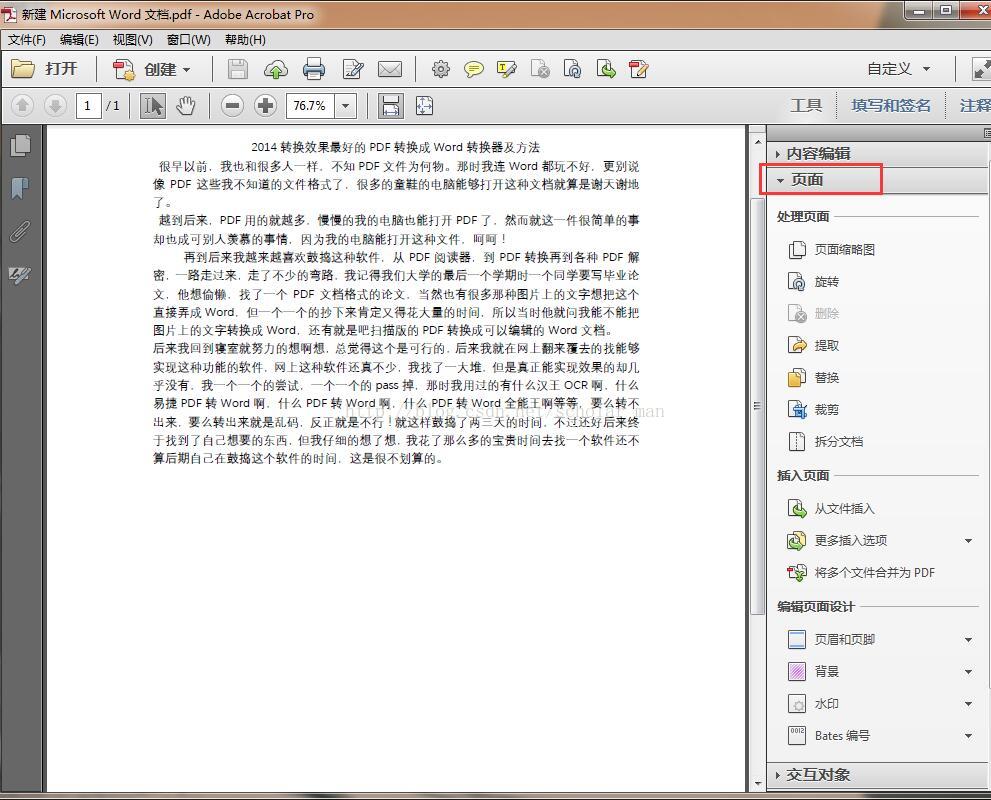Click the 76.7% zoom value field

click(310, 106)
